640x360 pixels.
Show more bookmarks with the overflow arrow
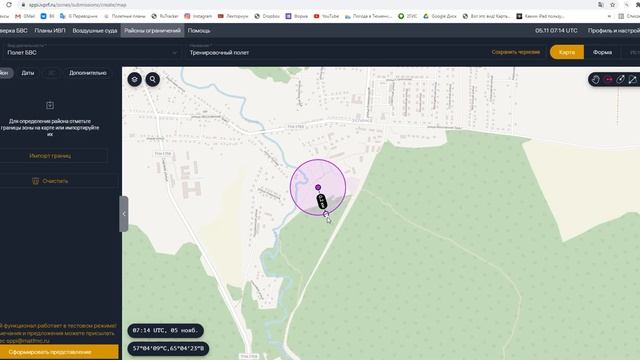609,16
